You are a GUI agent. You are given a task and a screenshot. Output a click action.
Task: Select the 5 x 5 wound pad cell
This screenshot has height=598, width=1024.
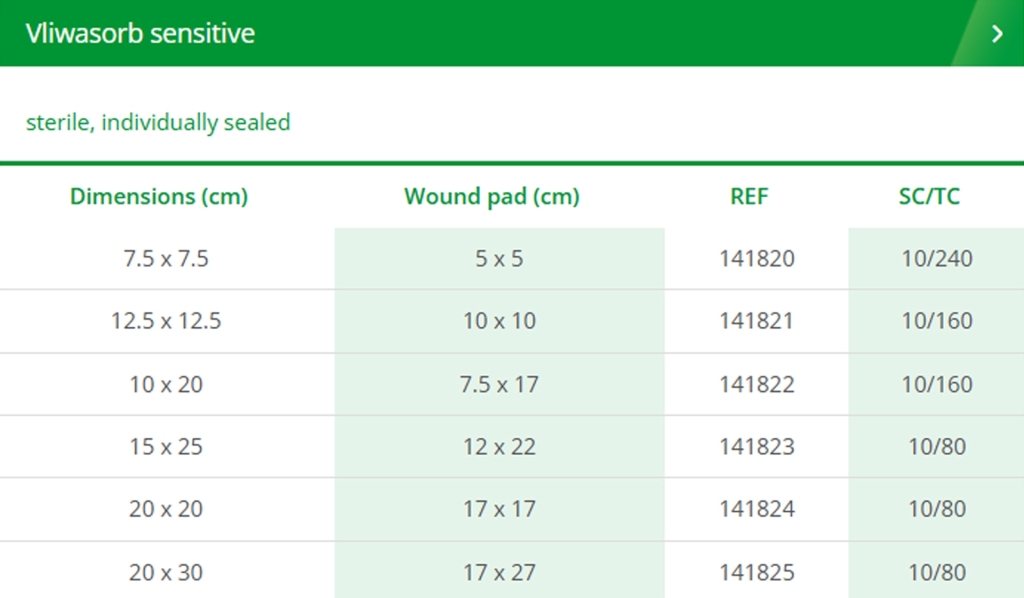499,259
